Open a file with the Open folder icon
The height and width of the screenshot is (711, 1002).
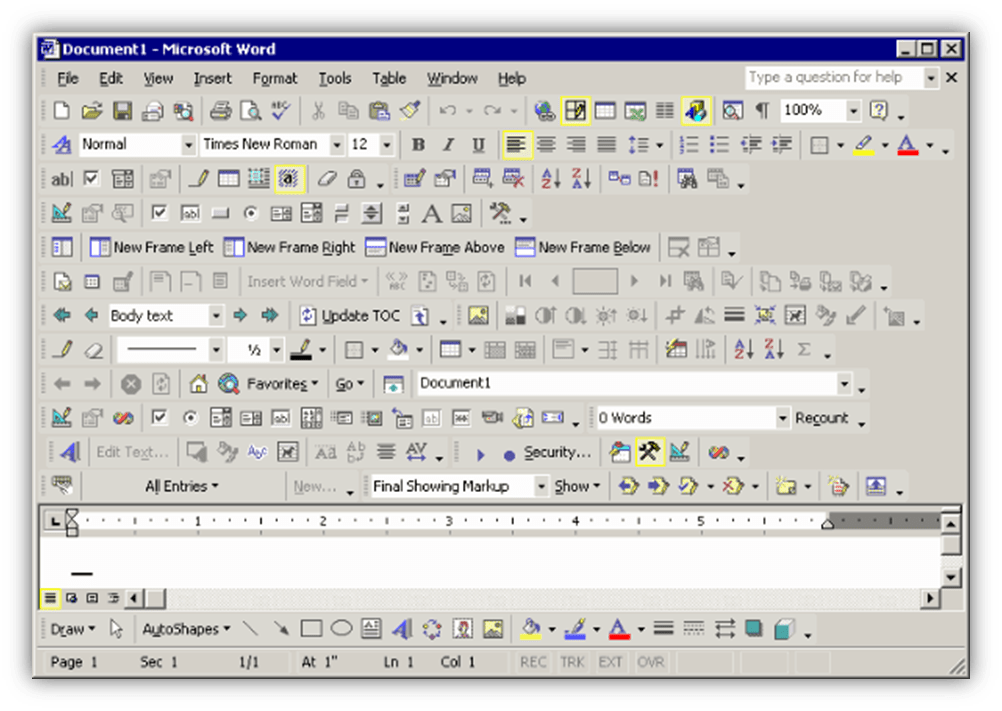92,111
